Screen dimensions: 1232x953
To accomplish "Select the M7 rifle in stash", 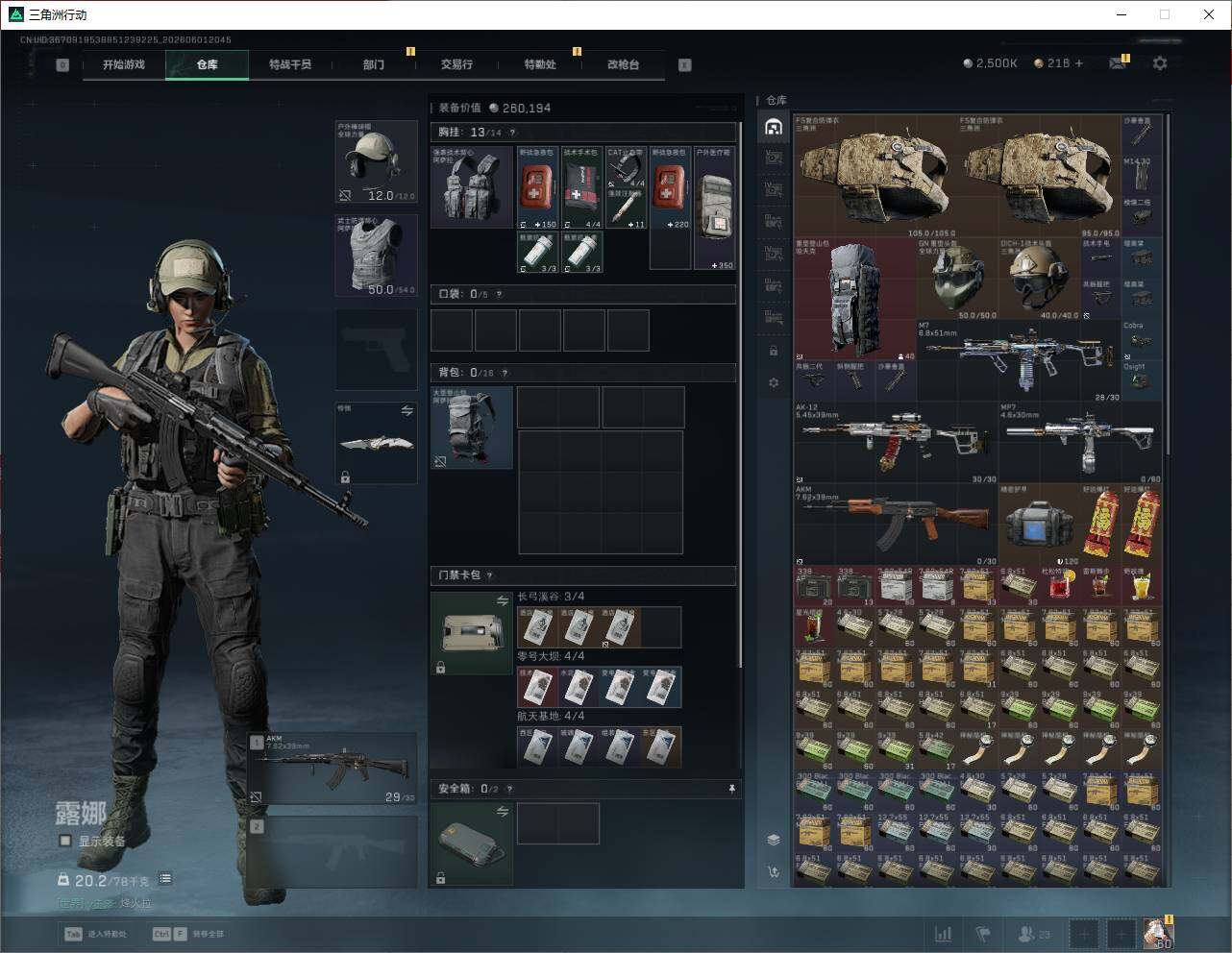I will tap(1020, 361).
